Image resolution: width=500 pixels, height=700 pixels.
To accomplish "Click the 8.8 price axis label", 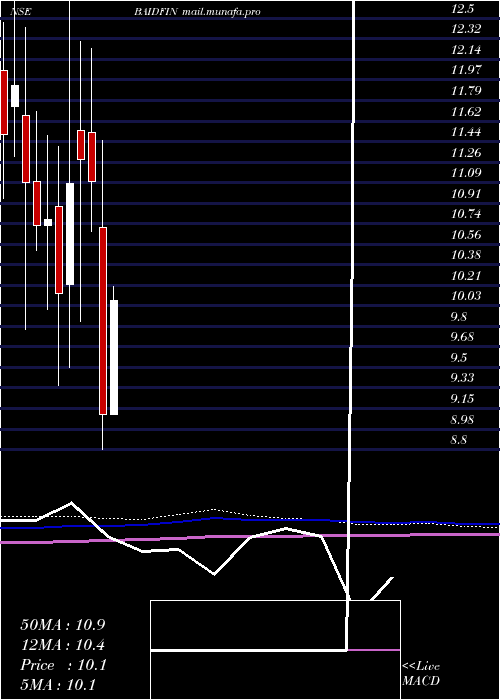I will pyautogui.click(x=459, y=440).
